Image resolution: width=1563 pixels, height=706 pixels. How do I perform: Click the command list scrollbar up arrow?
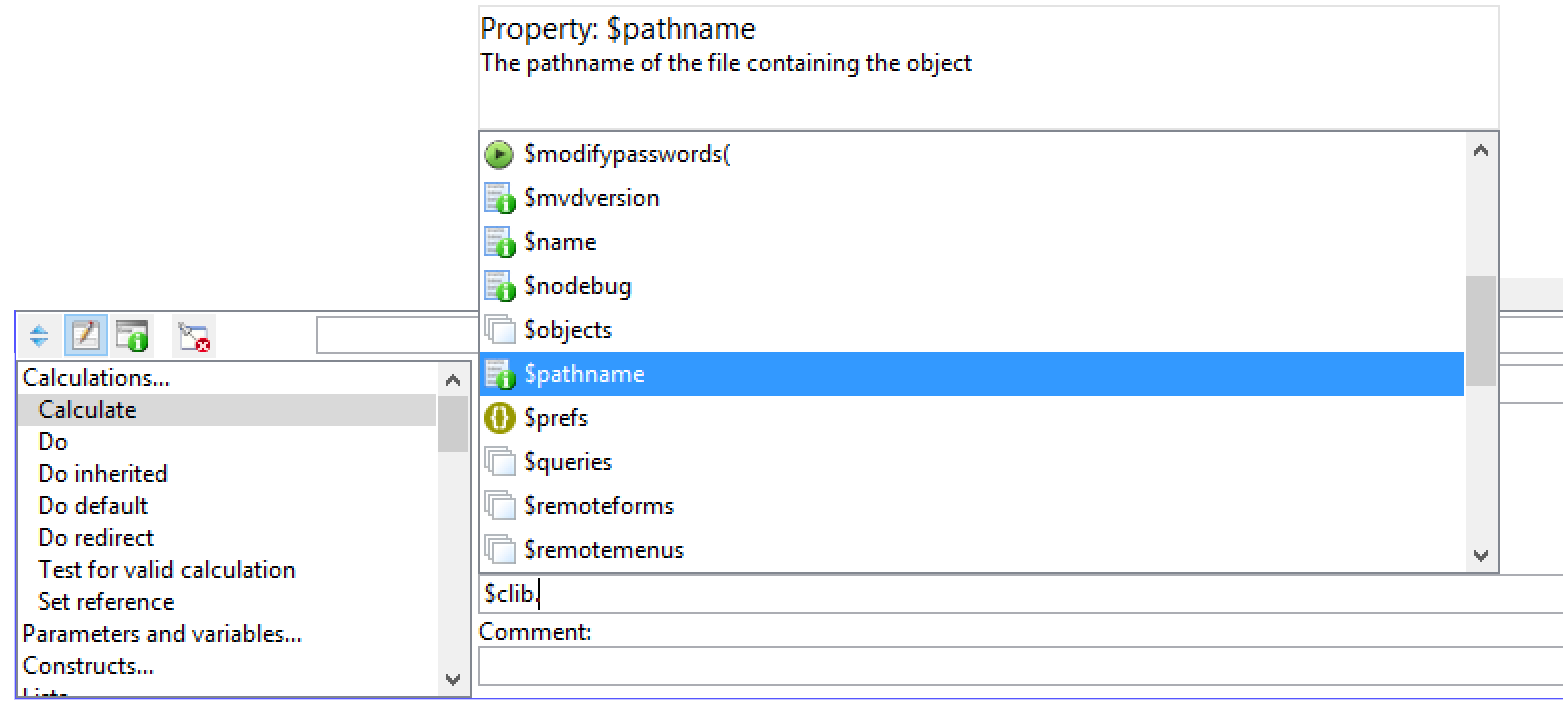[452, 380]
